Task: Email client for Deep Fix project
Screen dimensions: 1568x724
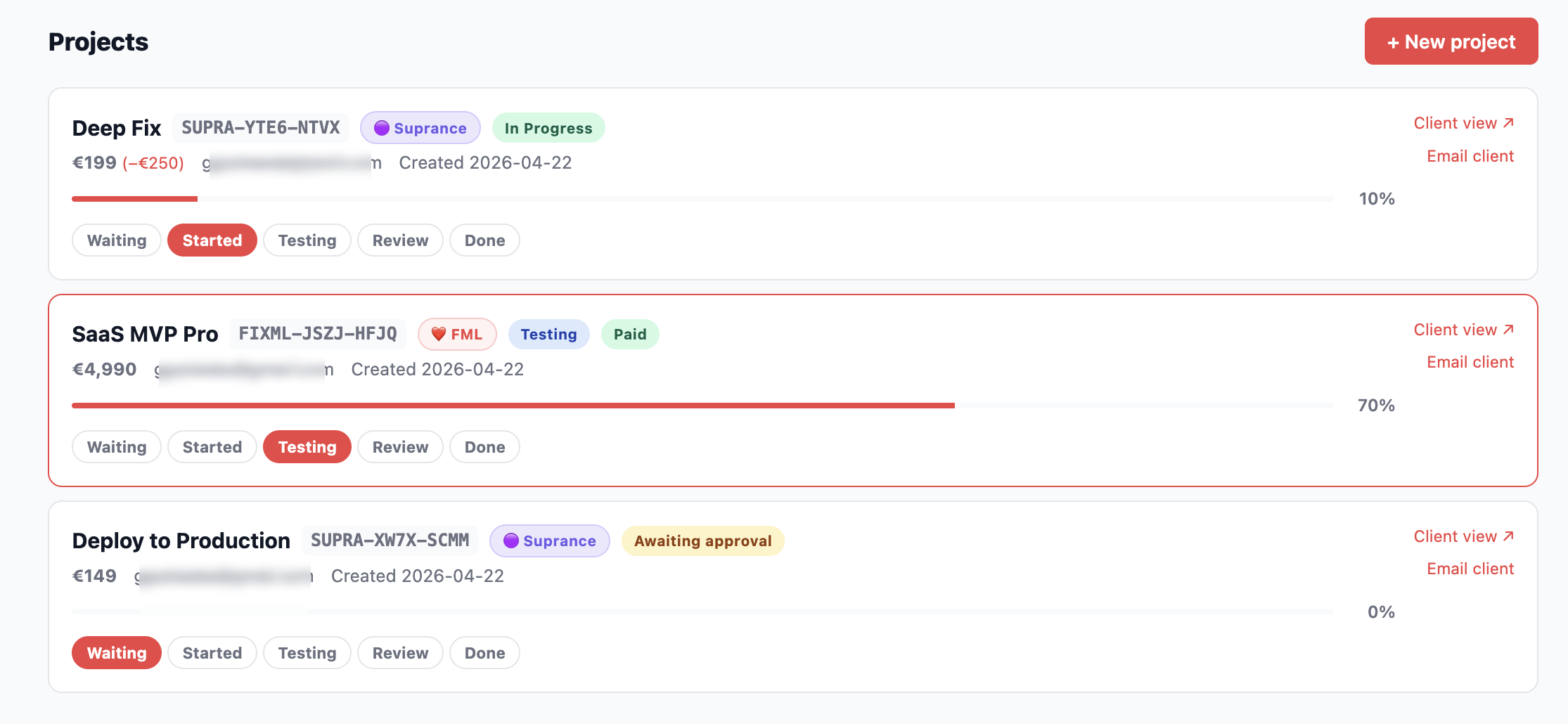Action: click(1470, 156)
